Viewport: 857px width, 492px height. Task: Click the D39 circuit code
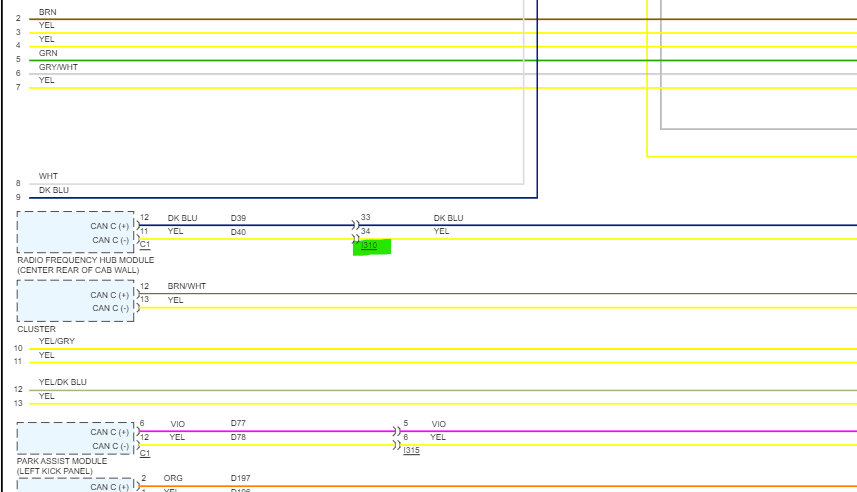pos(238,218)
